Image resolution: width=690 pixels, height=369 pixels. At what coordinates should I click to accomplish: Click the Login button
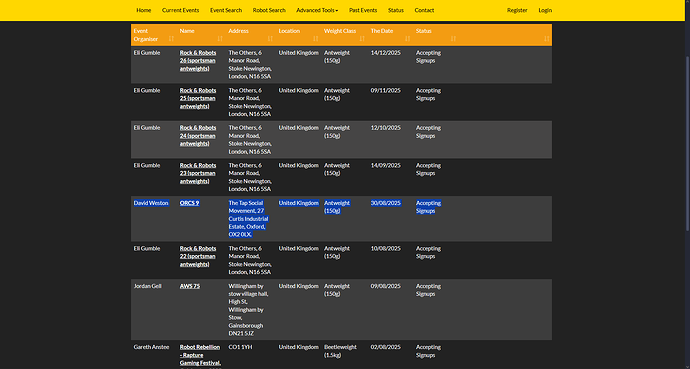(545, 10)
